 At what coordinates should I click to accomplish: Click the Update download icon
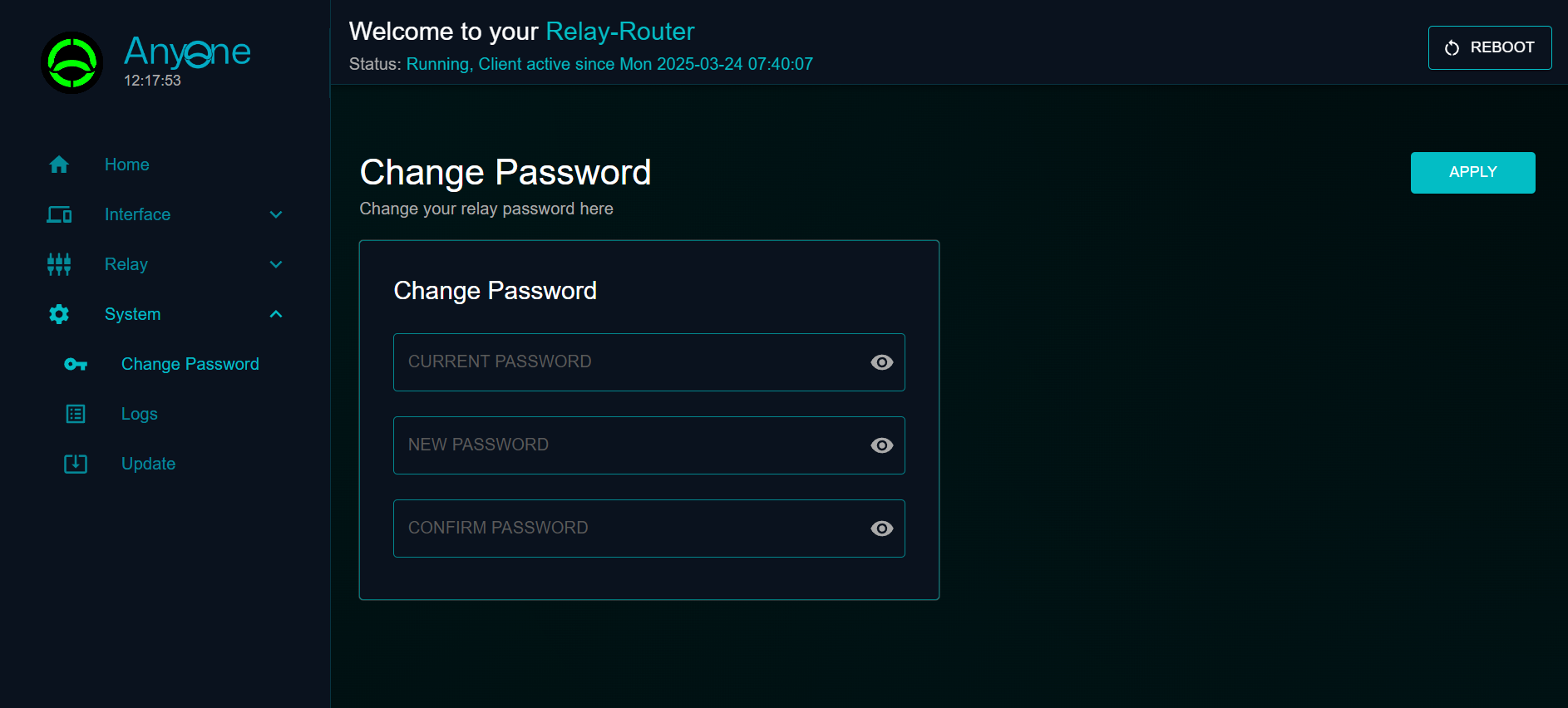coord(76,464)
